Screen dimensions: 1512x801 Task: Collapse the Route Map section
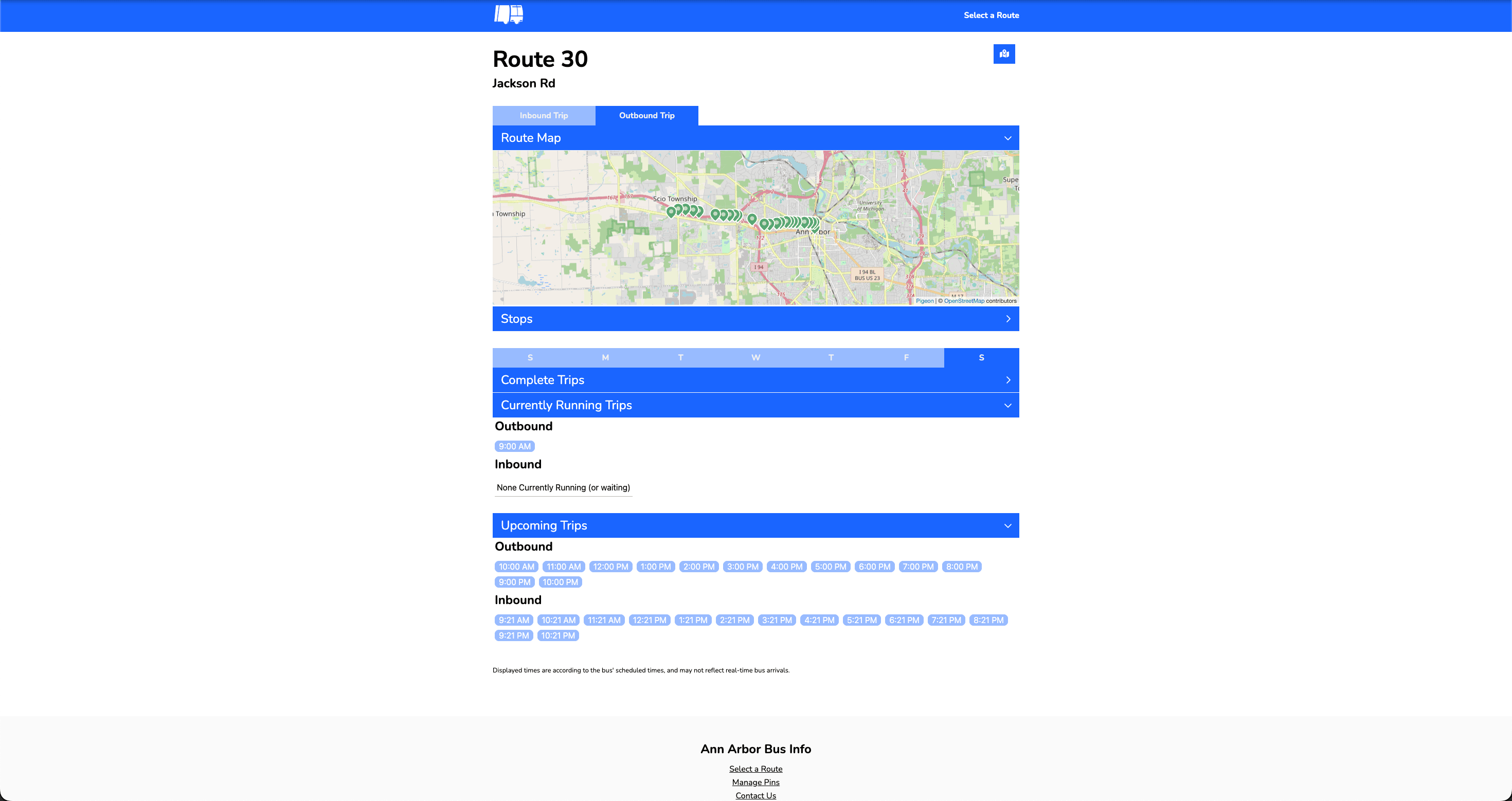coord(1008,138)
